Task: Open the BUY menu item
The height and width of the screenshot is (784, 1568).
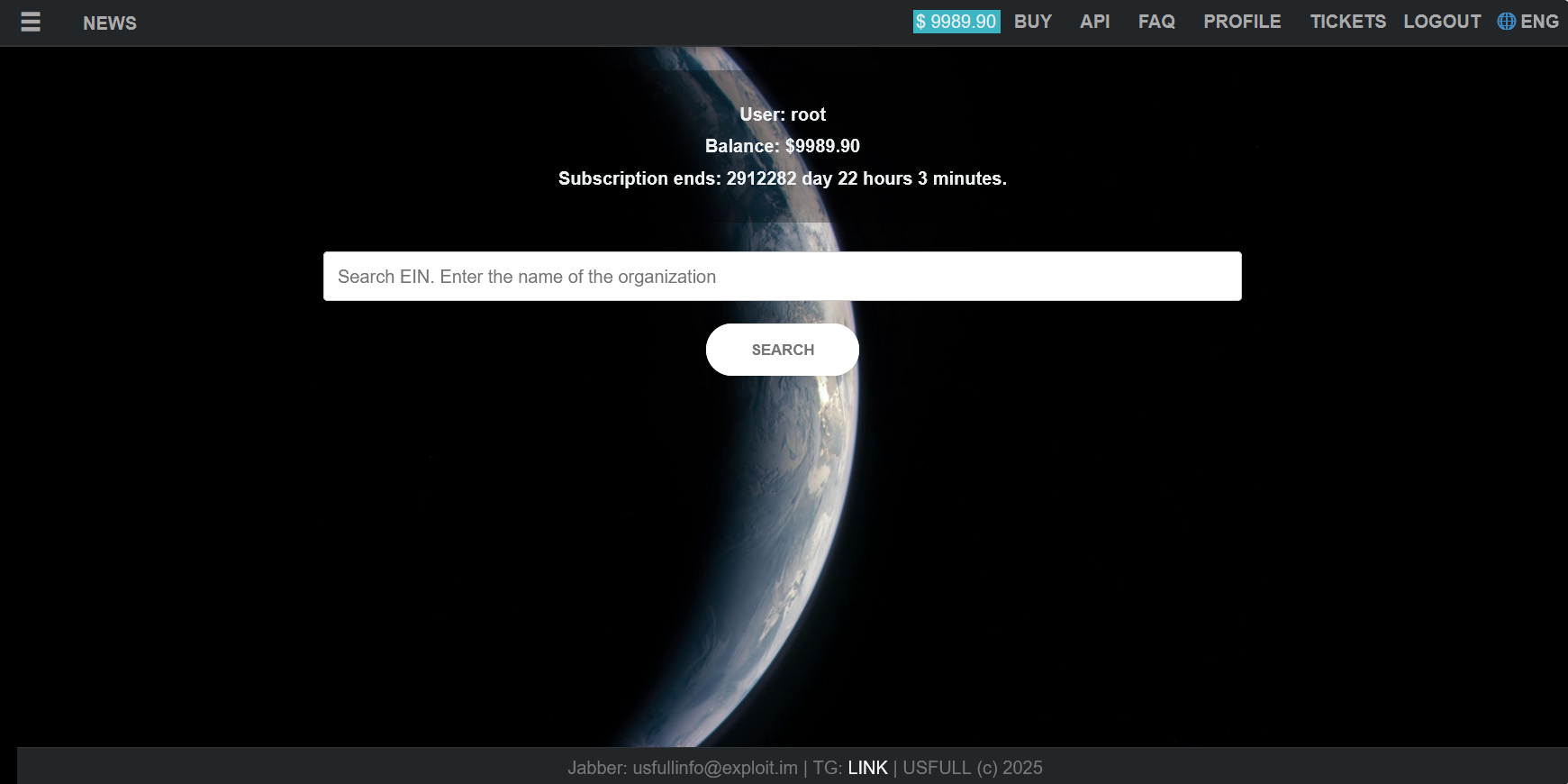Action: 1032,22
